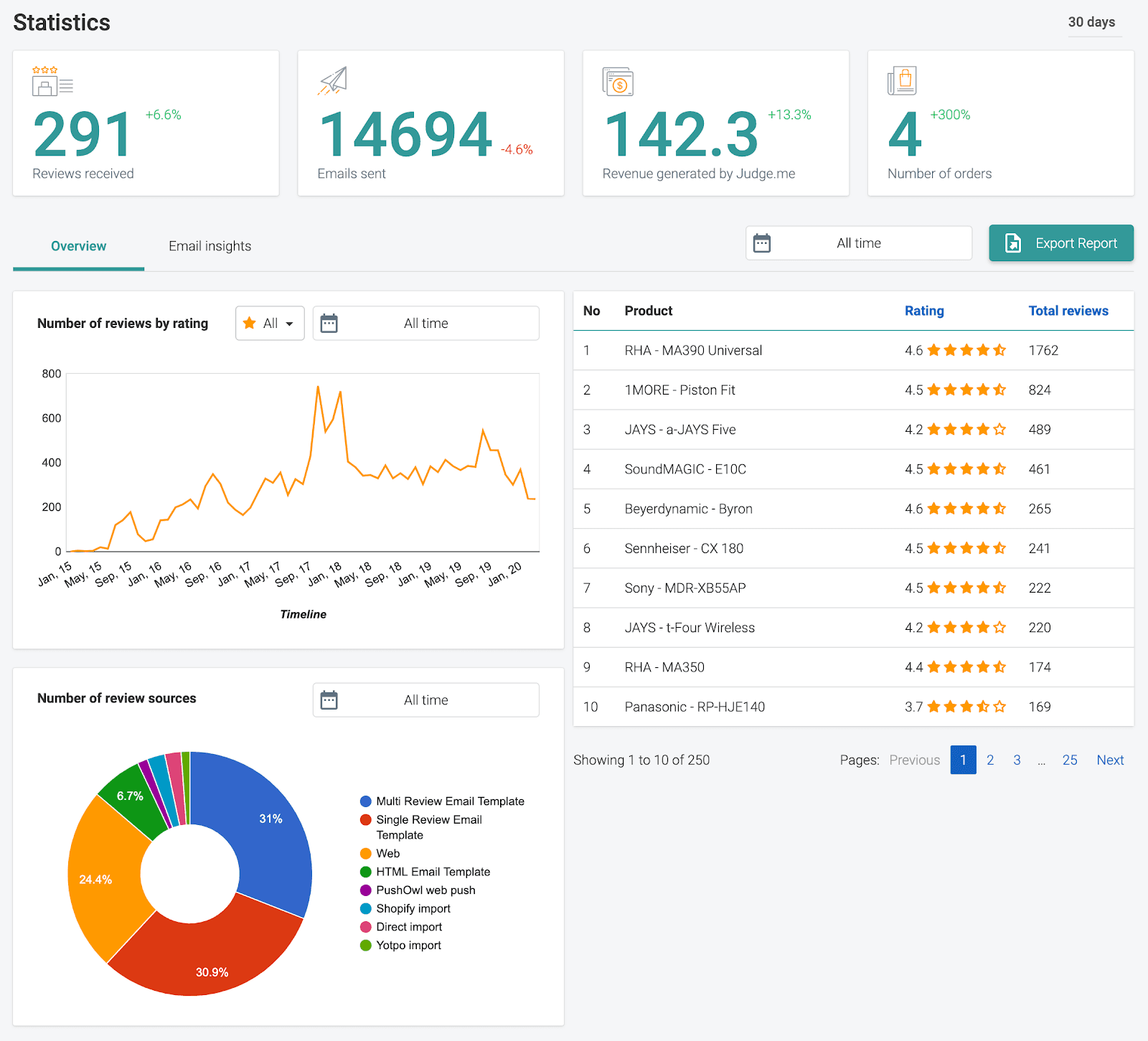Viewport: 1148px width, 1041px height.
Task: Click the document icon on Export Report
Action: click(x=1012, y=243)
